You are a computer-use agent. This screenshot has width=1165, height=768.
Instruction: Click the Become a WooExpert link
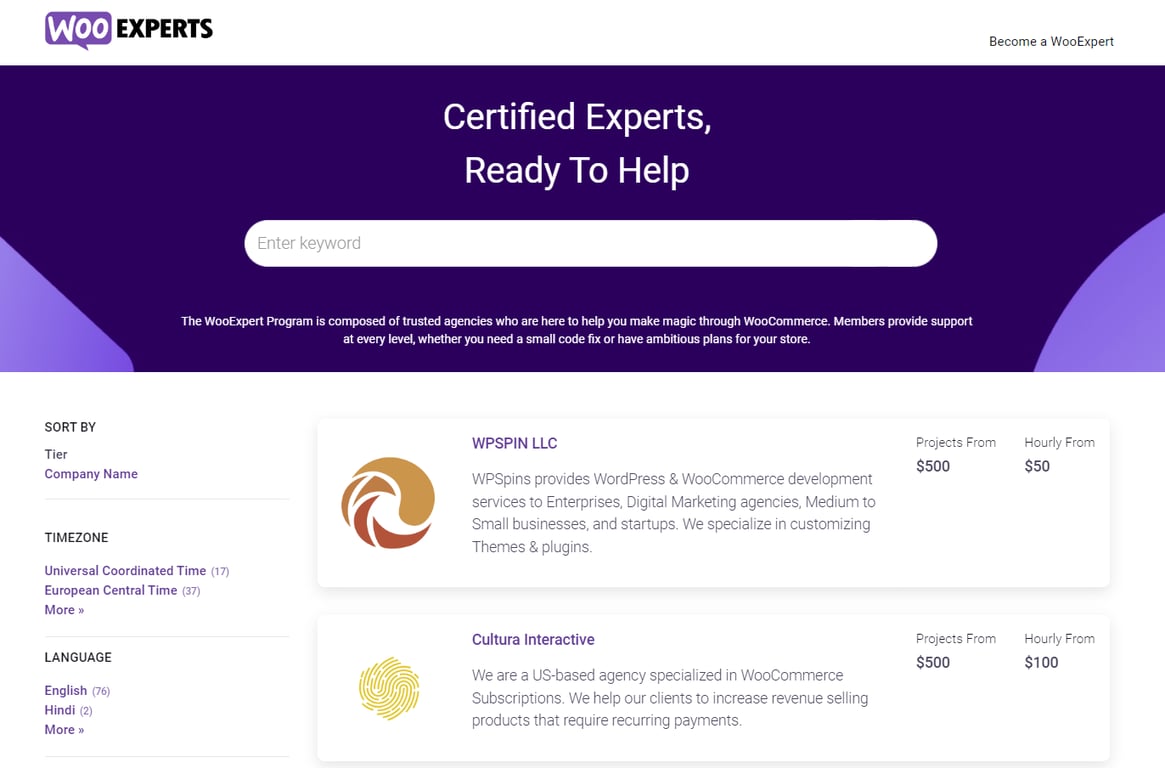1051,42
